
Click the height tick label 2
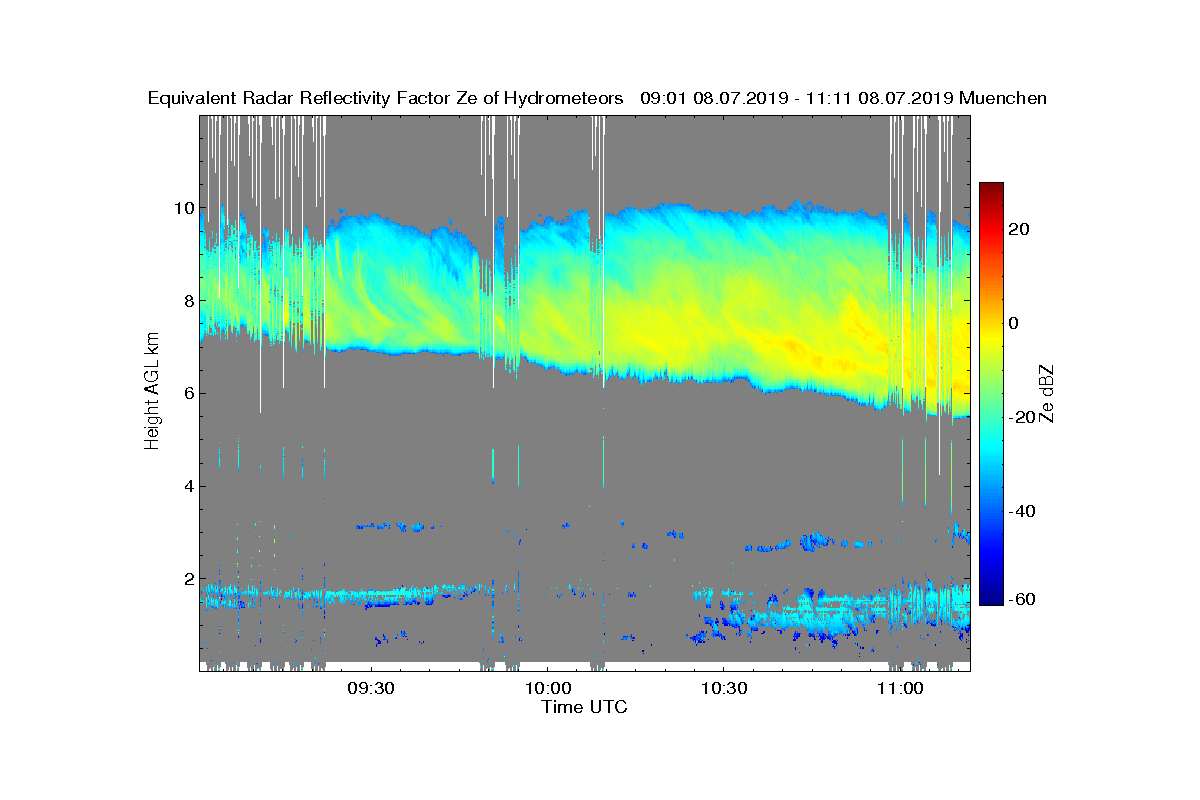click(188, 579)
